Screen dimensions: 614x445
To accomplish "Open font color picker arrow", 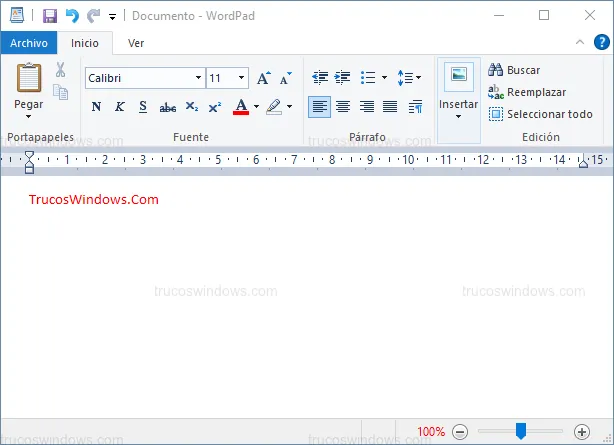I will point(256,107).
